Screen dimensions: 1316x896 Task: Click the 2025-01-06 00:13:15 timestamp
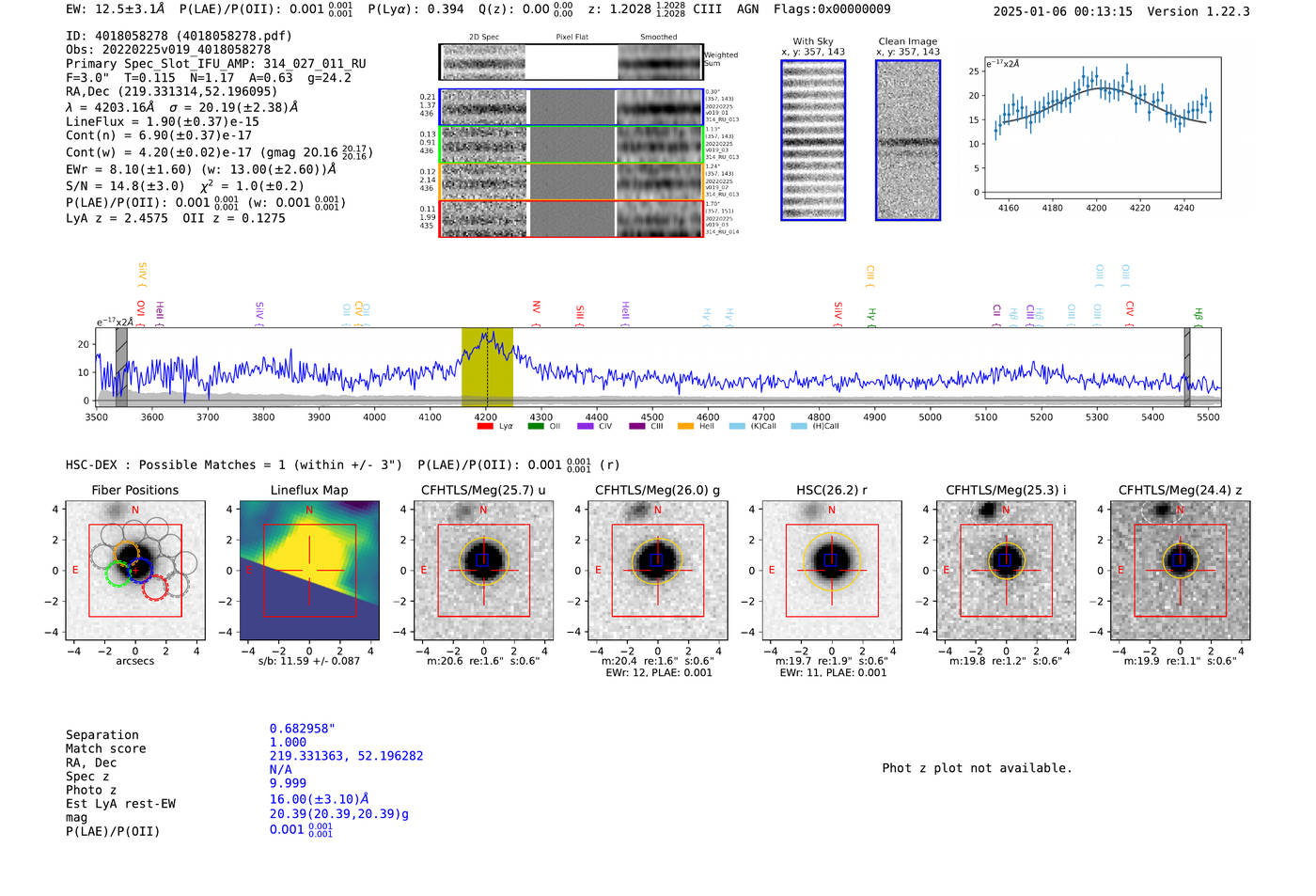1063,11
